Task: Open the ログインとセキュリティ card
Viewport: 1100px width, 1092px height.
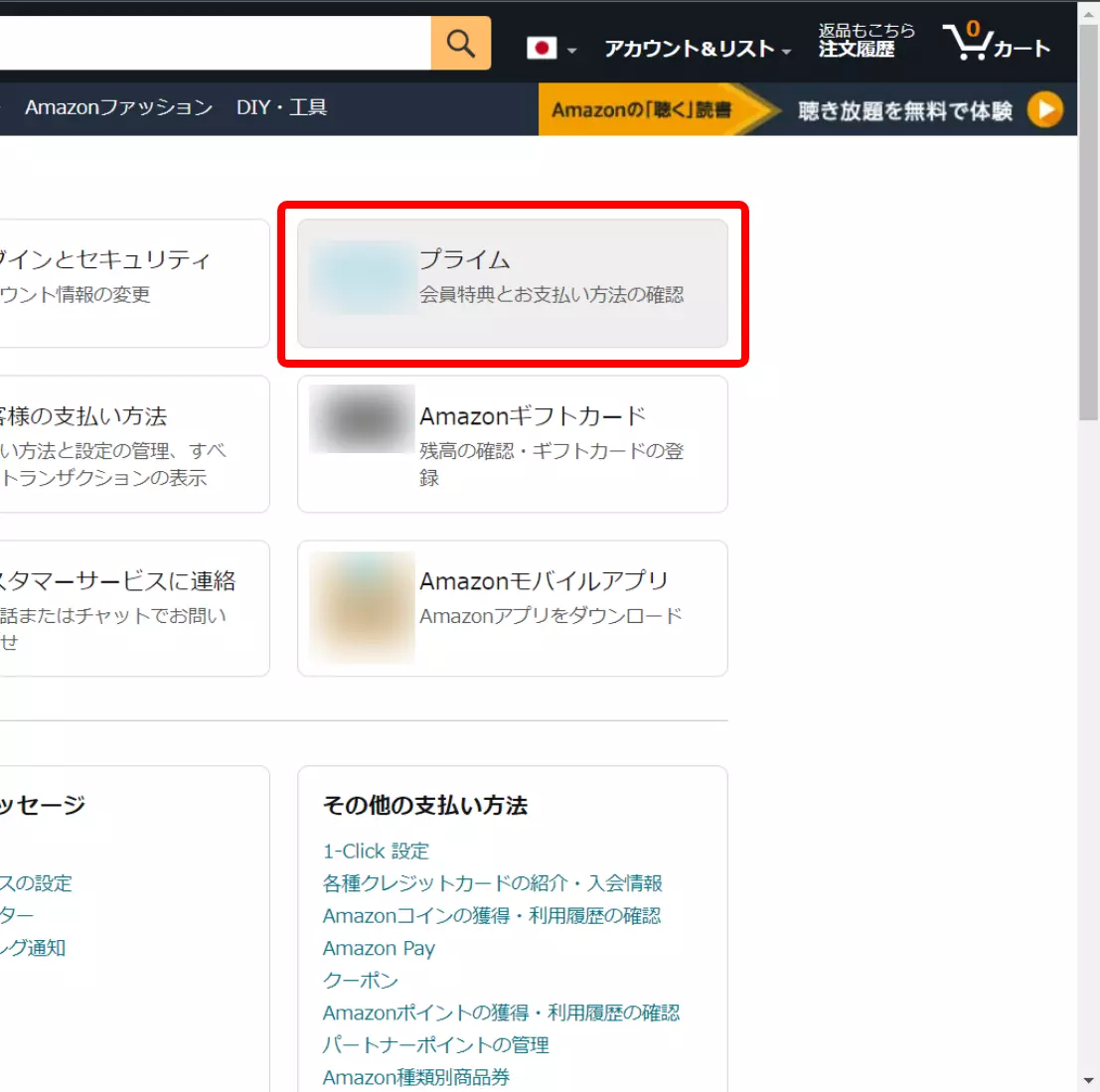Action: point(134,283)
